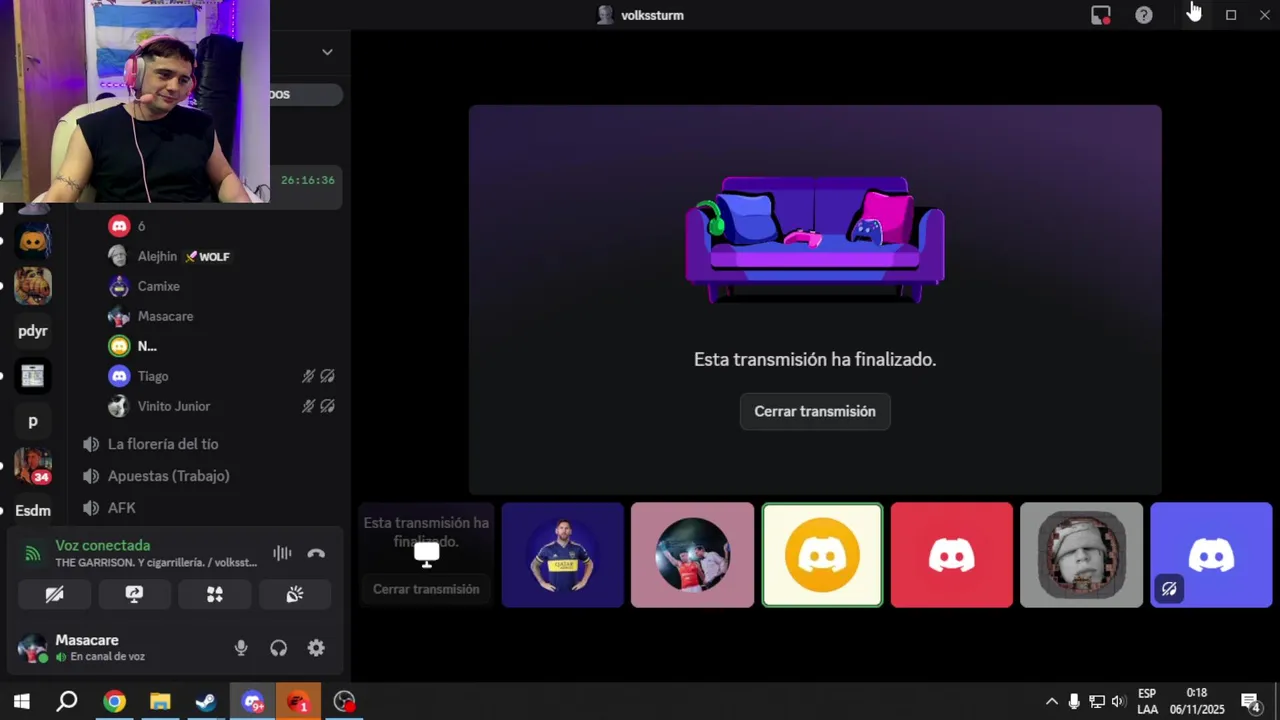Image resolution: width=1280 pixels, height=720 pixels.
Task: Open Masacare user profile panel avatar
Action: [33, 648]
